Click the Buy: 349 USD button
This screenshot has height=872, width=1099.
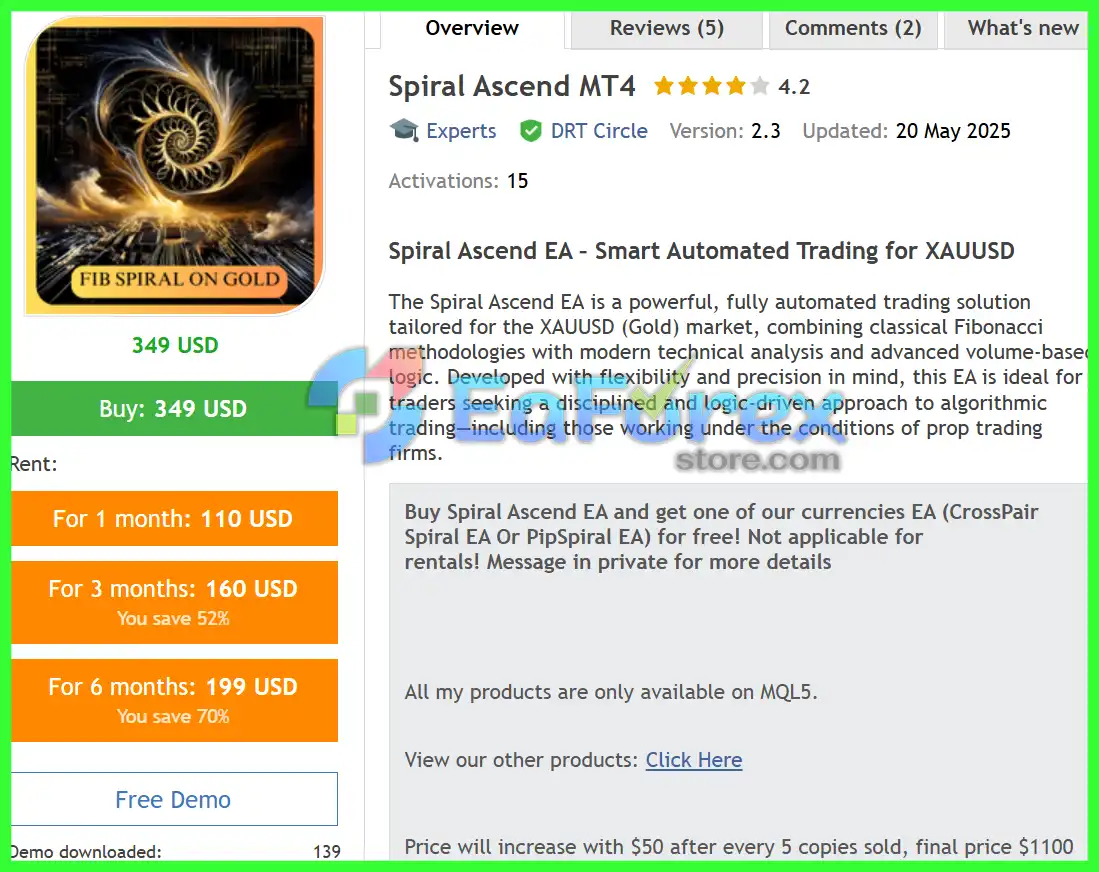pos(174,409)
